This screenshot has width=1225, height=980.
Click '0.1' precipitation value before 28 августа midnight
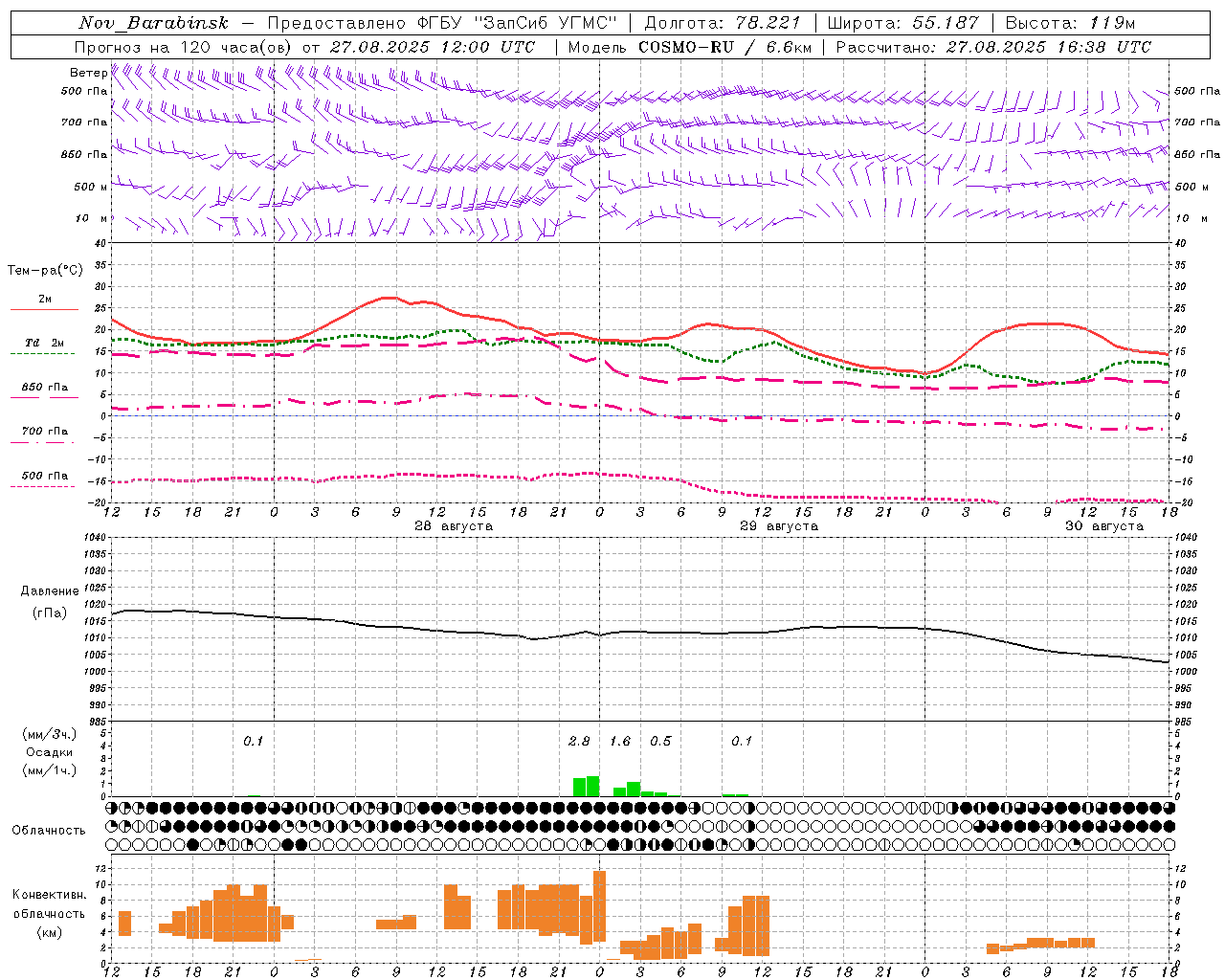click(x=253, y=741)
